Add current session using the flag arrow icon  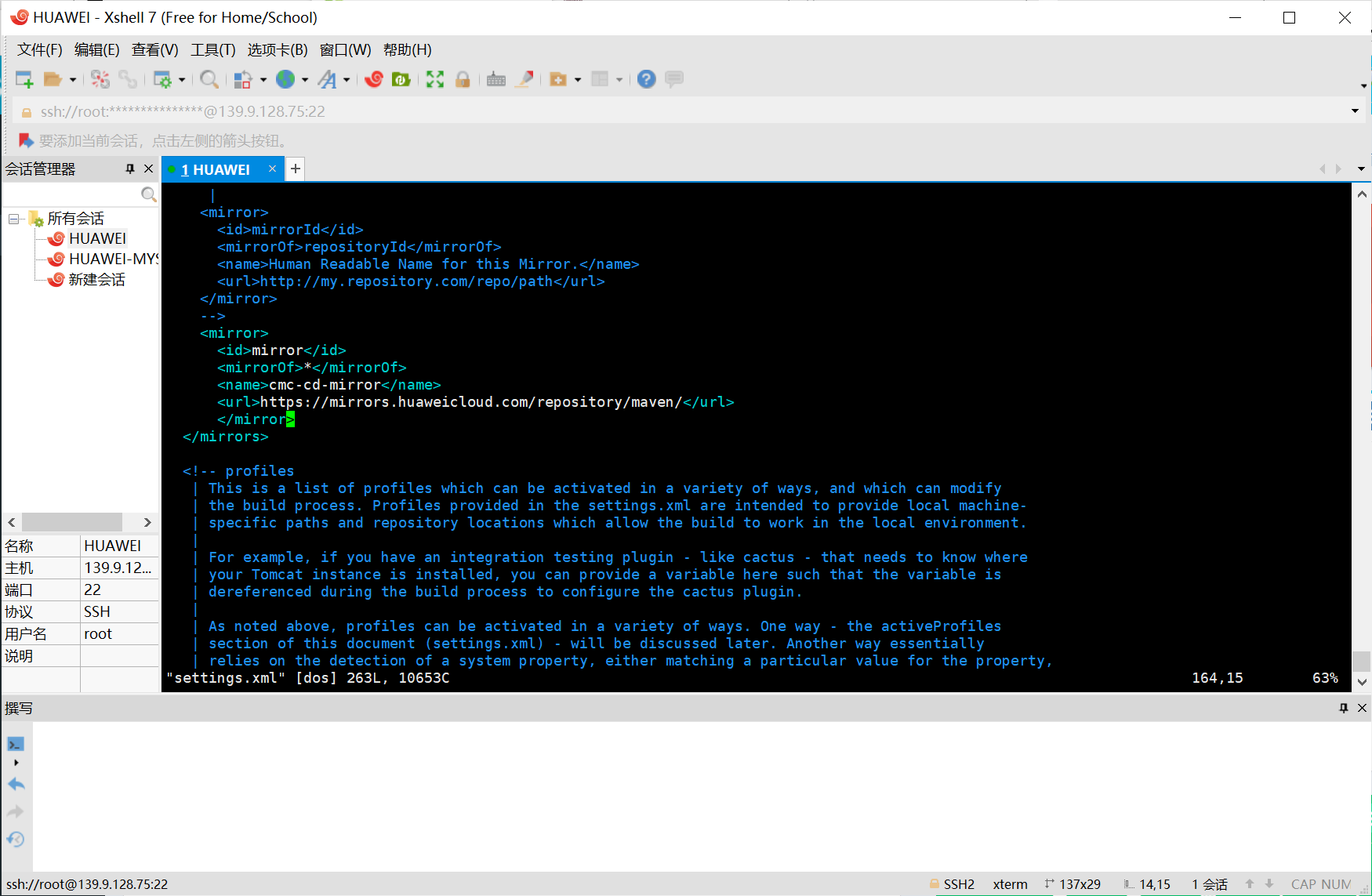point(26,140)
